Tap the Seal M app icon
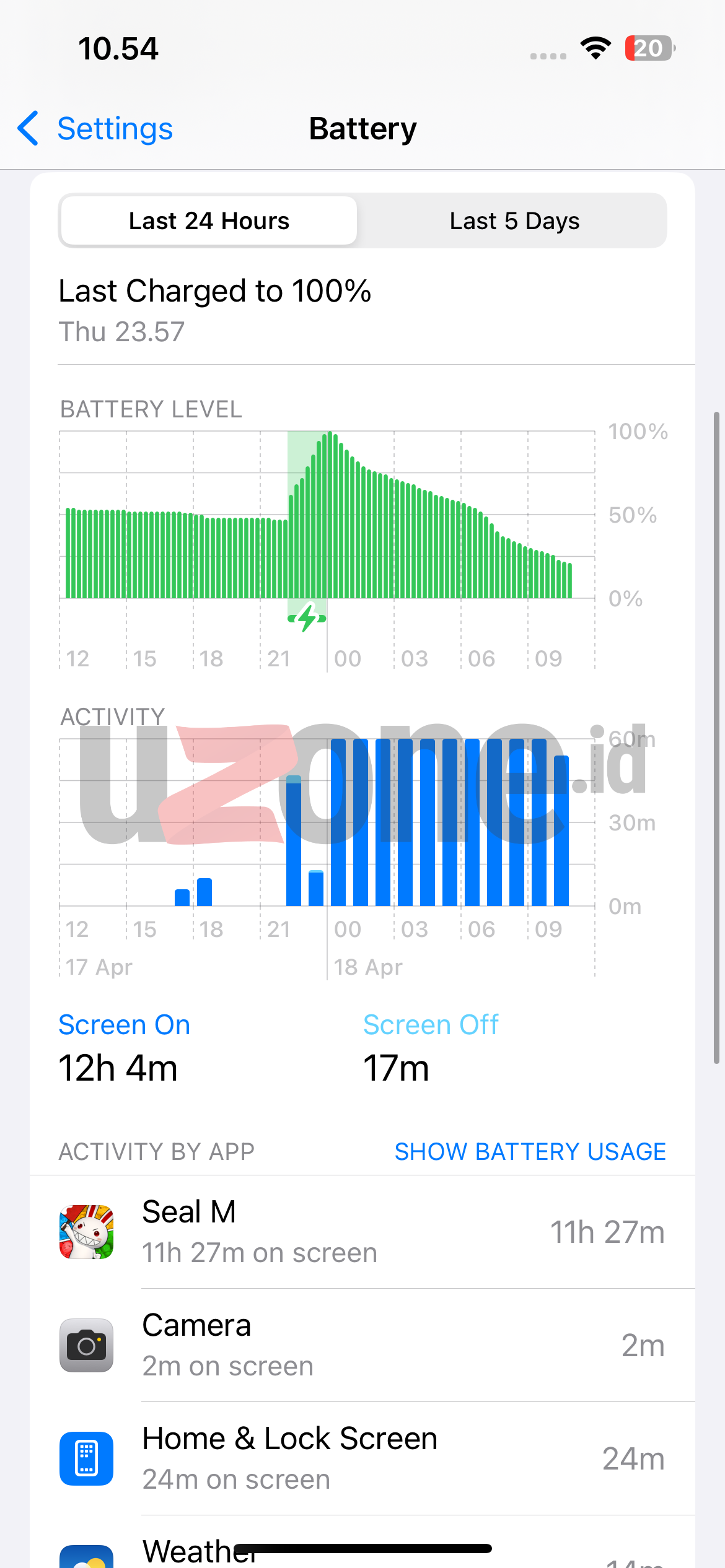 point(86,1232)
